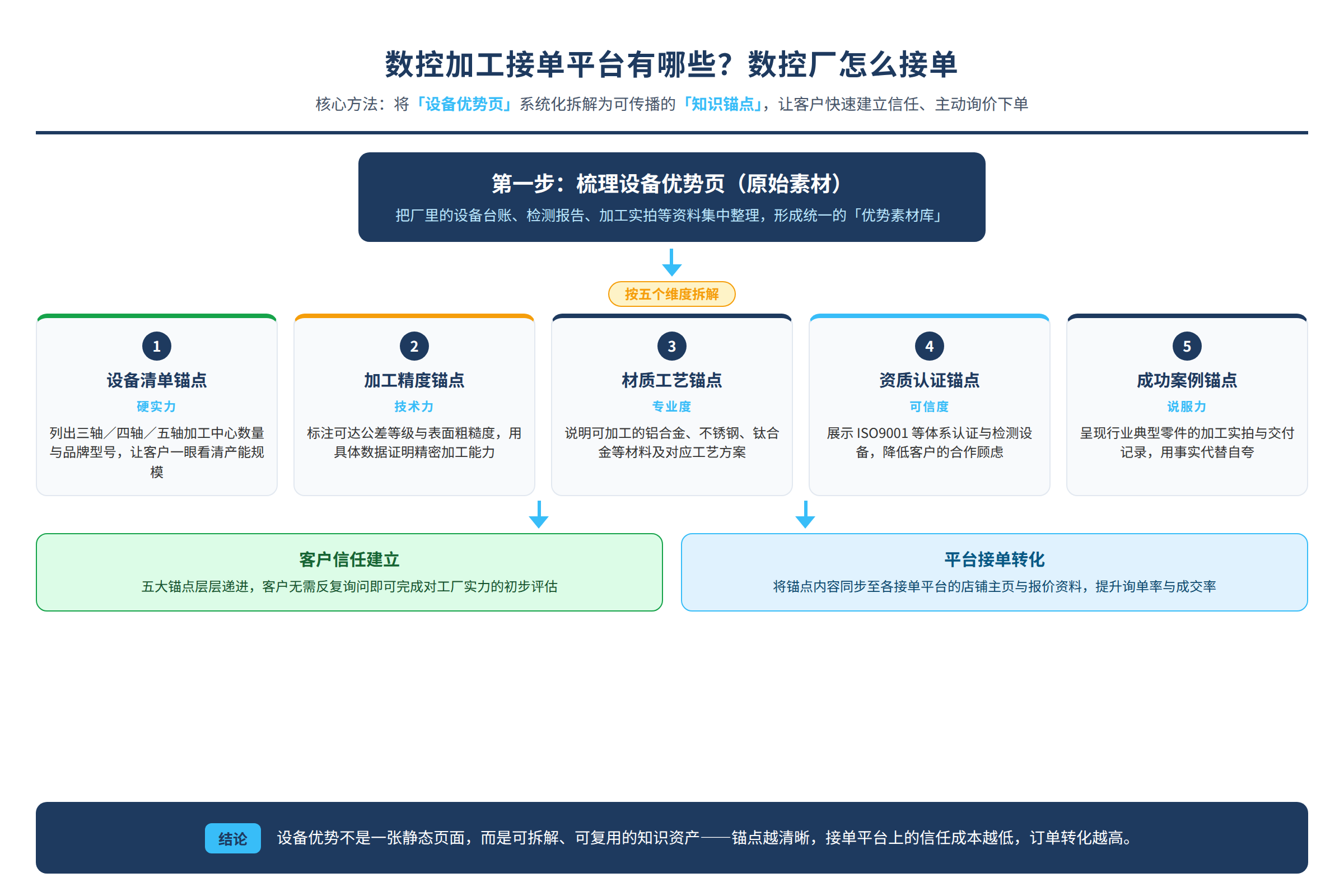Select the 加工精度锚点 card title
The width and height of the screenshot is (1344, 896).
tap(414, 380)
